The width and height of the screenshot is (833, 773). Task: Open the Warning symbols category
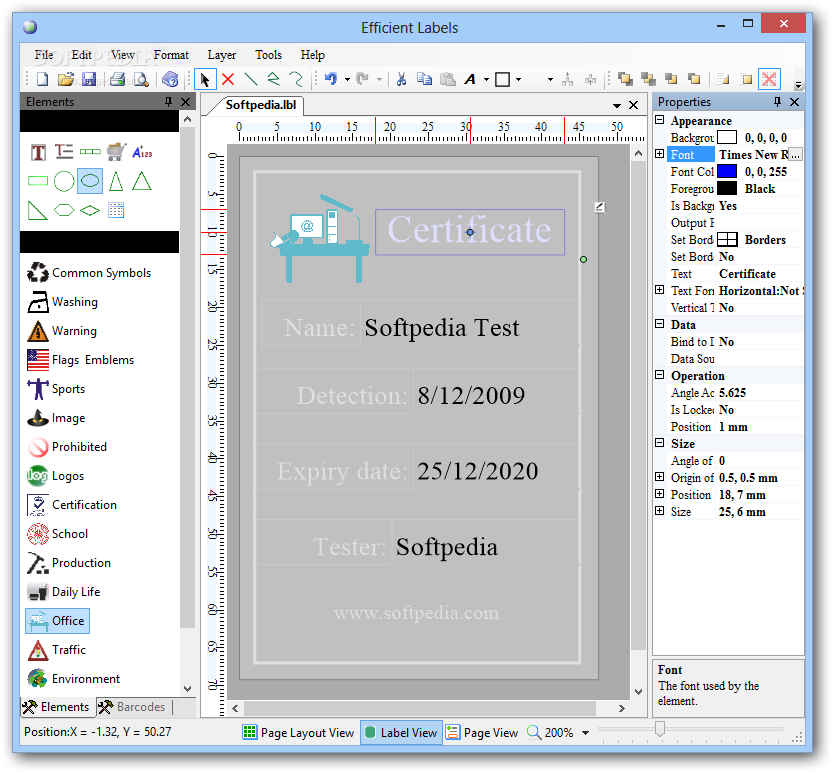pyautogui.click(x=62, y=331)
